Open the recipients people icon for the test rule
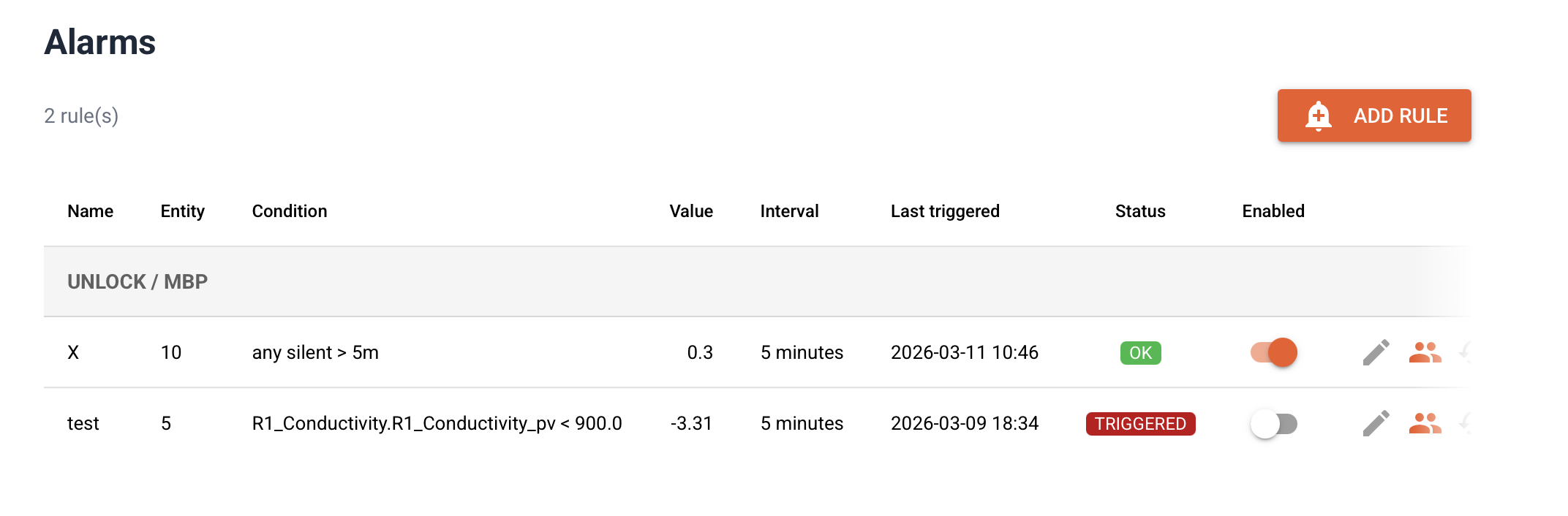 coord(1425,423)
